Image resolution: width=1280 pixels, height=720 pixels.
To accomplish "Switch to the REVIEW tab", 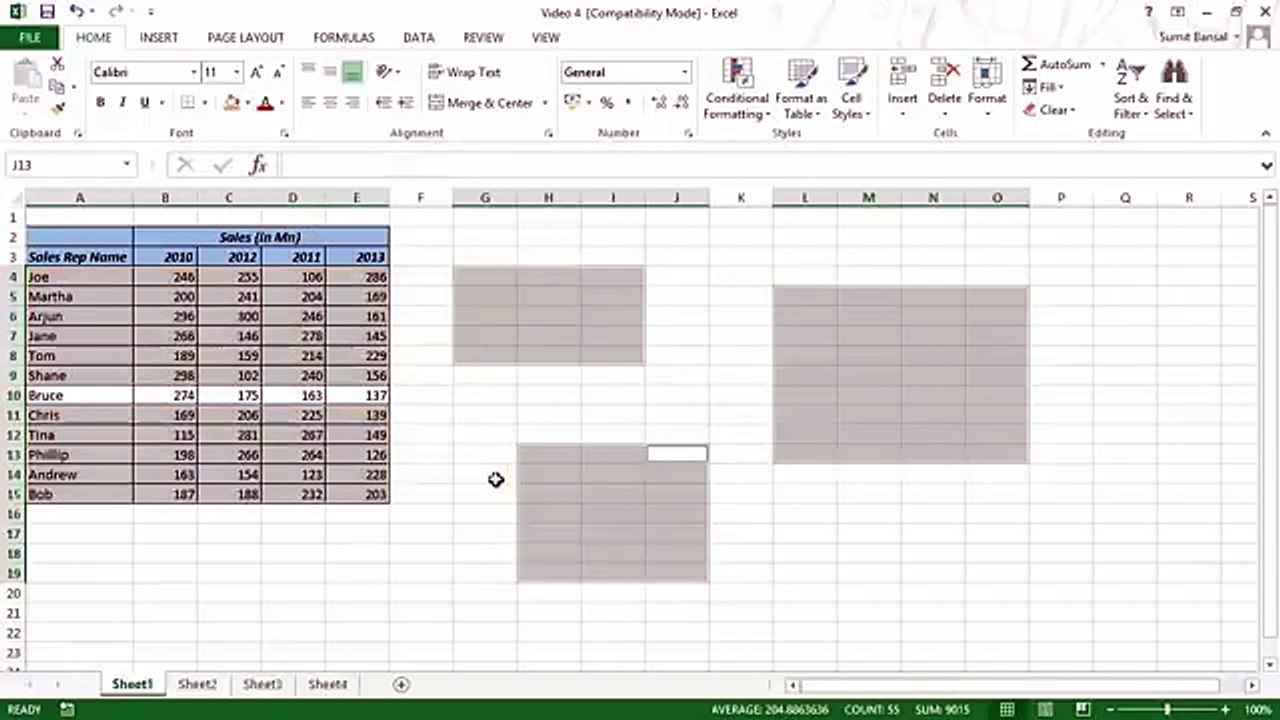I will 483,37.
